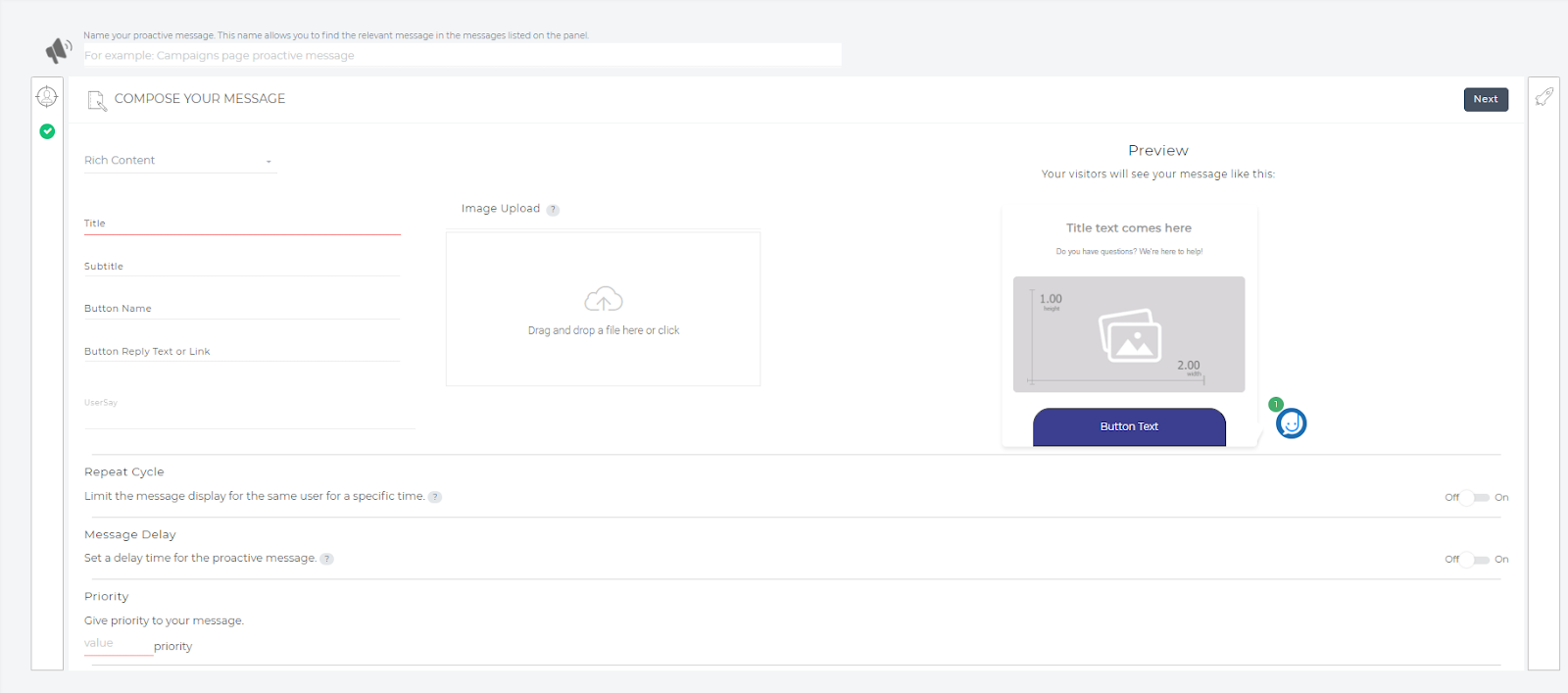Screen dimensions: 1568x693
Task: Click the Title input field
Action: 242,223
